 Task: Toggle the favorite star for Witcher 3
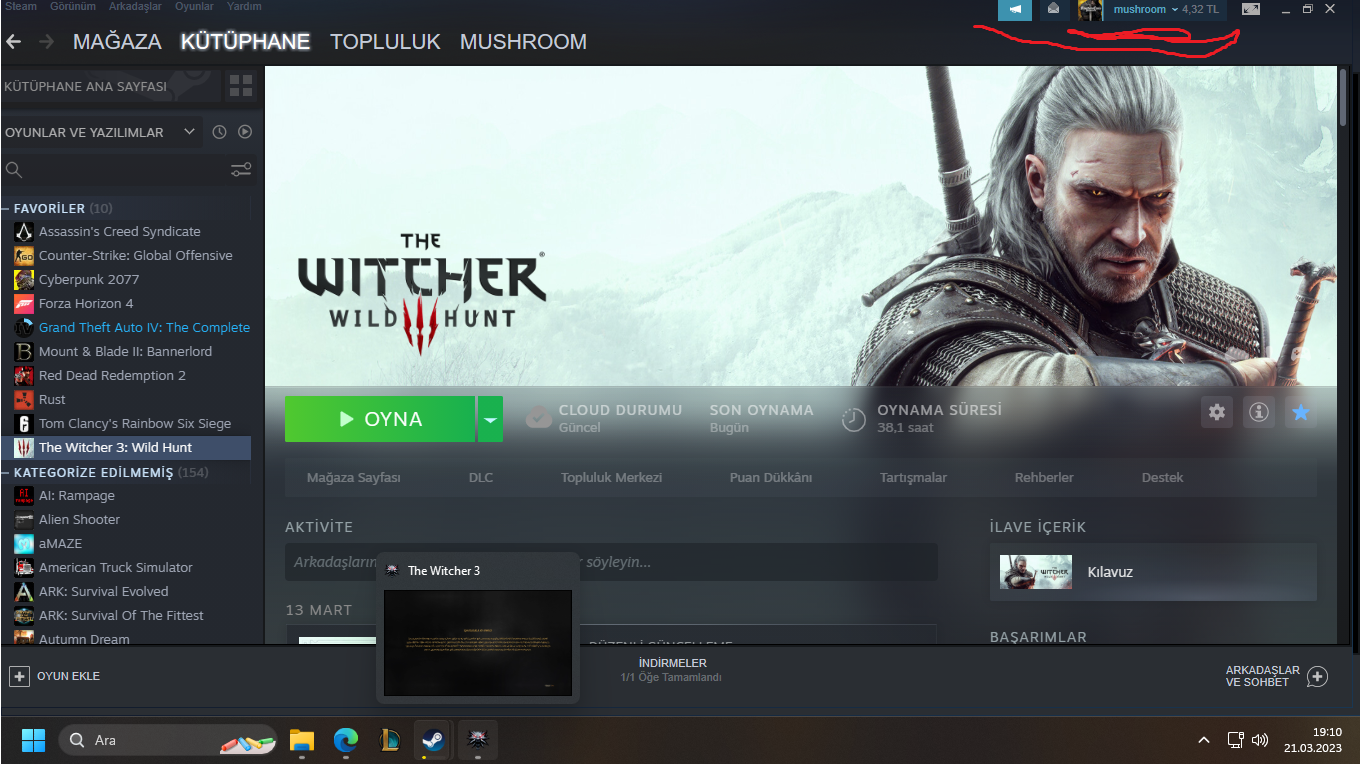pyautogui.click(x=1301, y=412)
